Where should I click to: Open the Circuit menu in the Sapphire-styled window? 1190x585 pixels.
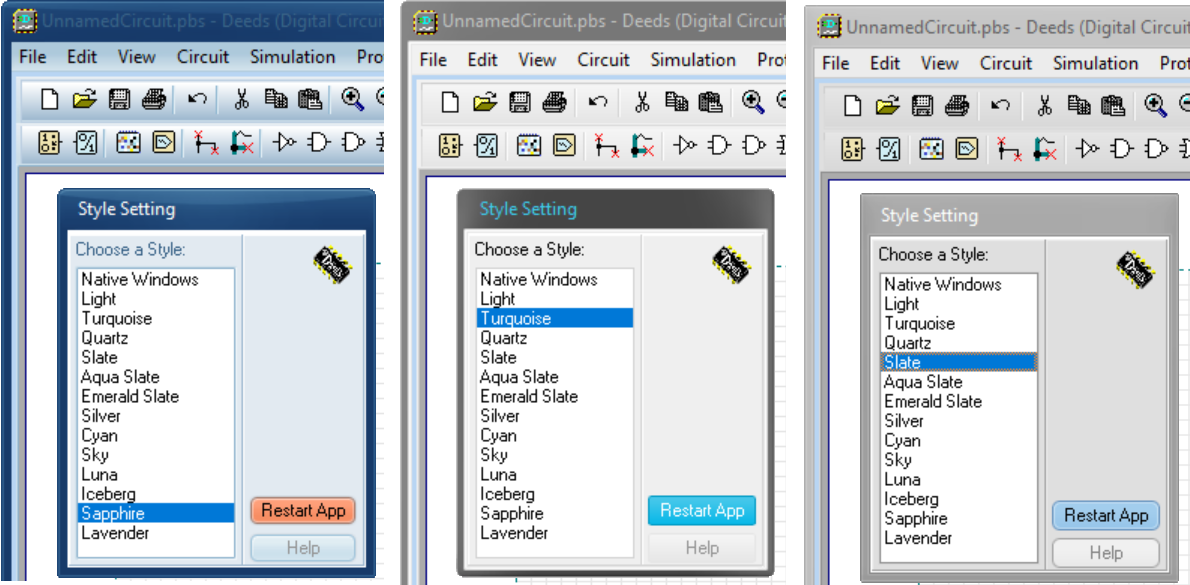pyautogui.click(x=203, y=57)
